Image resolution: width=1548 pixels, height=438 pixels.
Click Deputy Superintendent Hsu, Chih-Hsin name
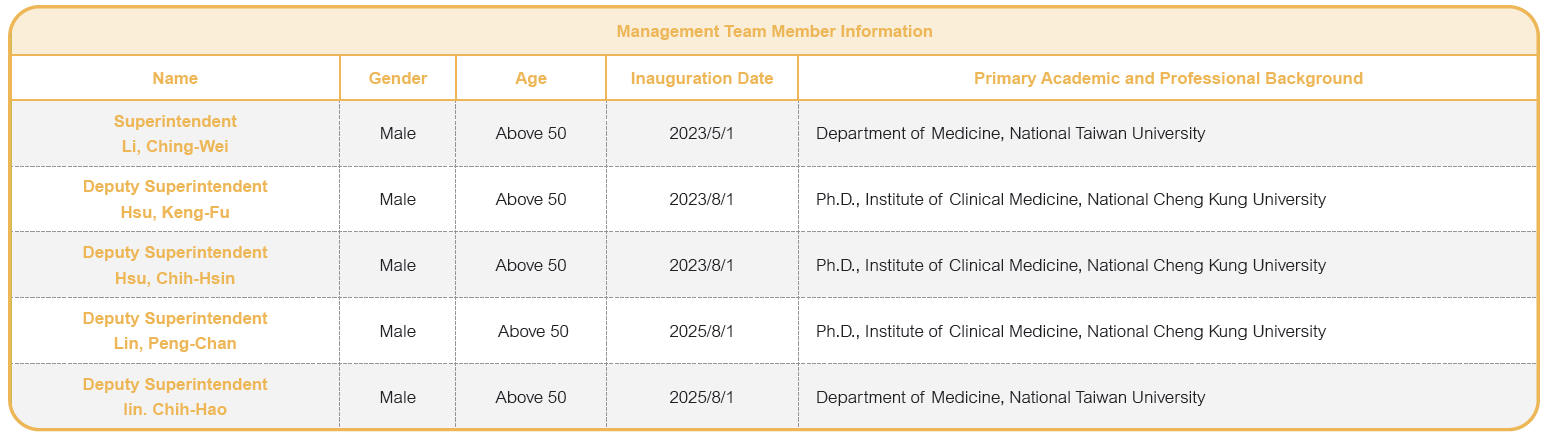175,265
